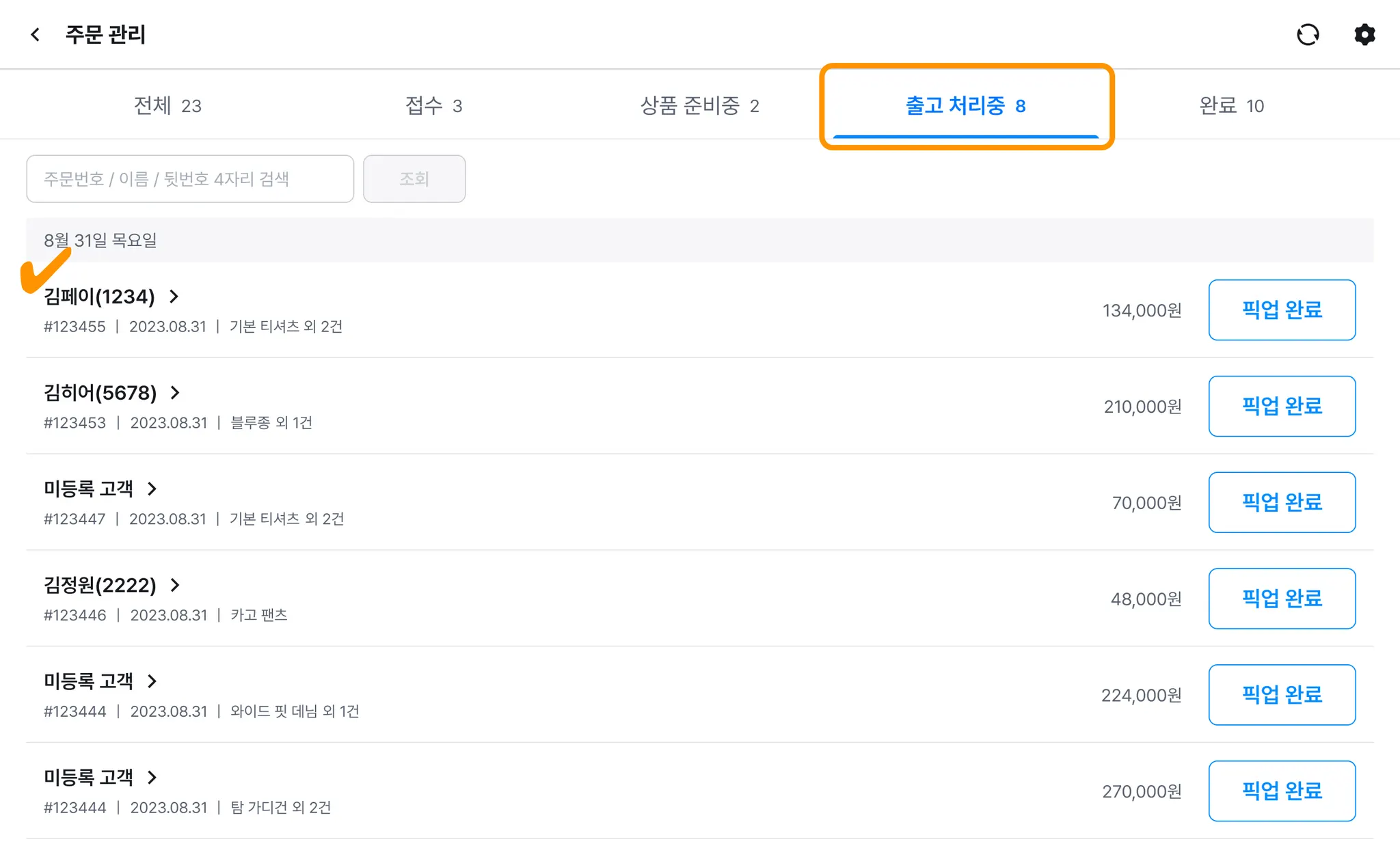Viewport: 1400px width, 848px height.
Task: Click 픽업 완료 for 270,000원 order
Action: (x=1282, y=791)
